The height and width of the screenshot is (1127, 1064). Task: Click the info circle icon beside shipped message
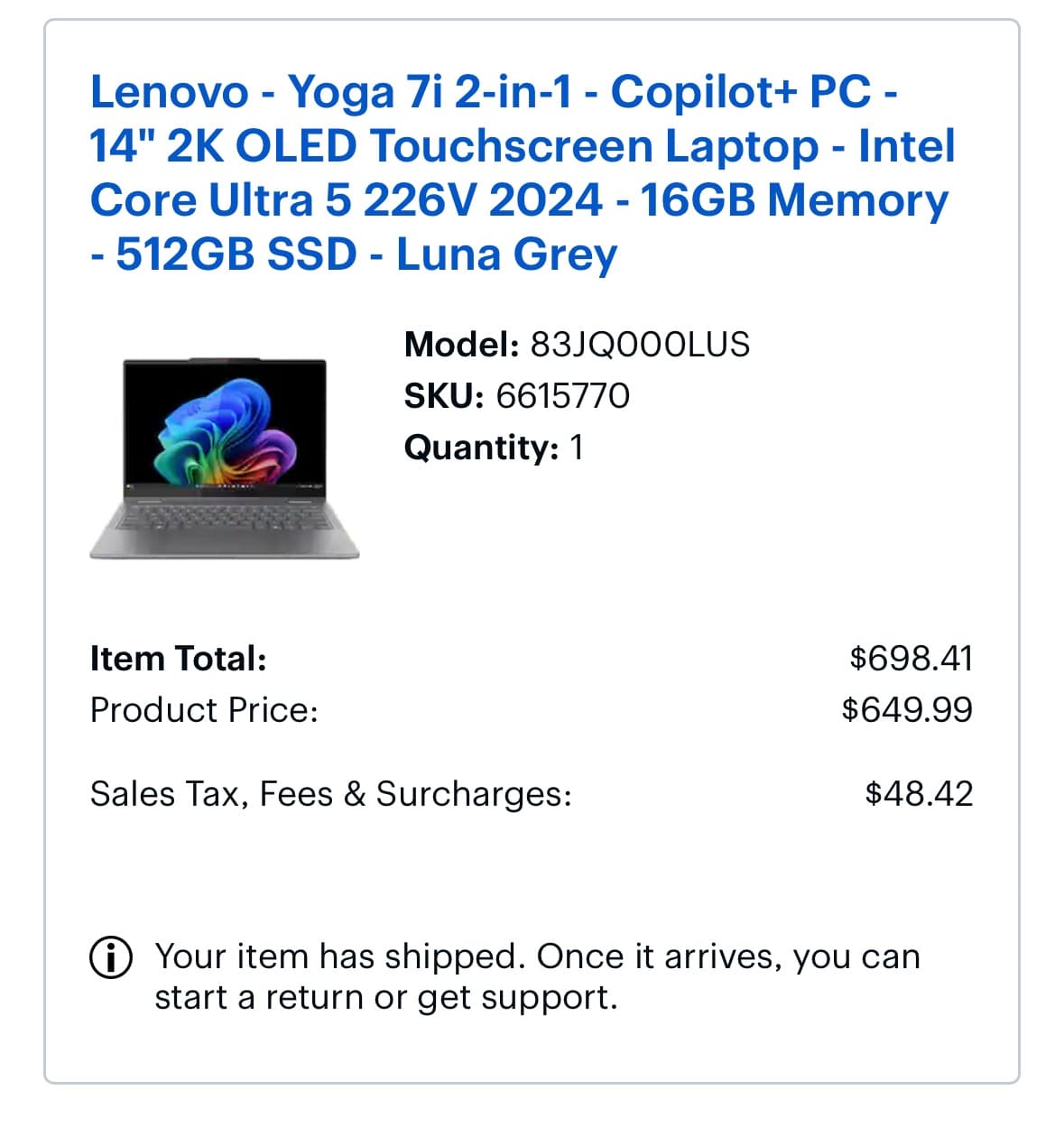tap(111, 957)
